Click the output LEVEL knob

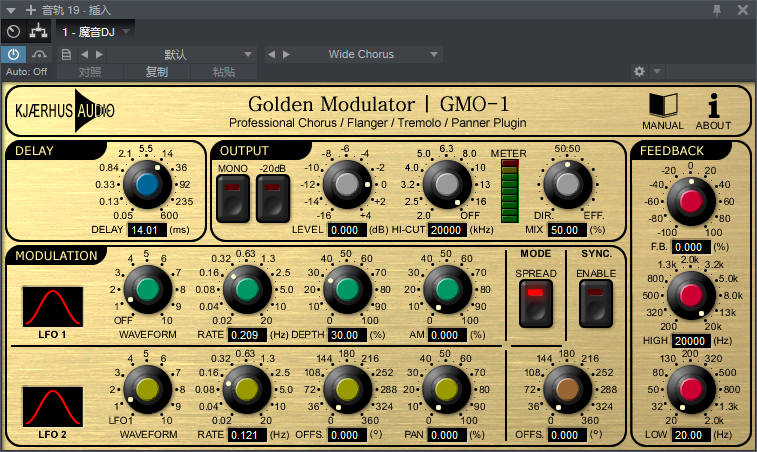click(347, 184)
